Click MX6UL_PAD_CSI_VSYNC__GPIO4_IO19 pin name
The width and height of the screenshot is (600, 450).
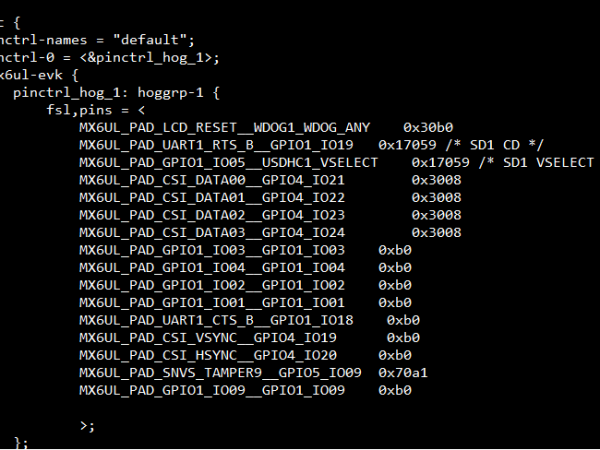click(x=208, y=337)
